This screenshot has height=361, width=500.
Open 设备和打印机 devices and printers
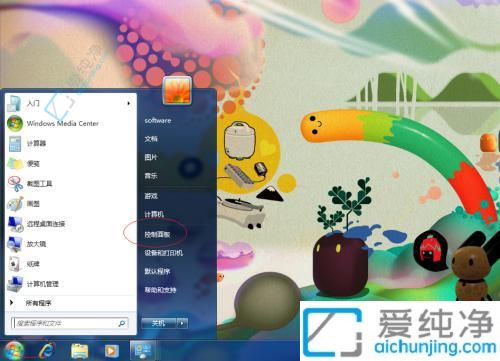164,253
